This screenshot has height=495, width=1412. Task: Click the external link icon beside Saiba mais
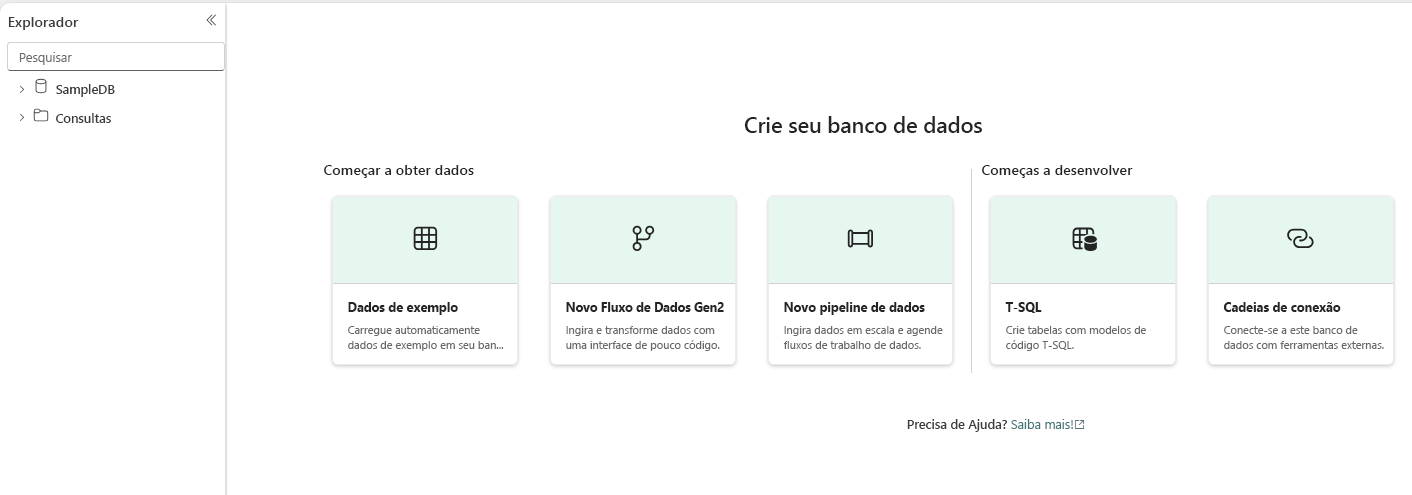coord(1079,425)
